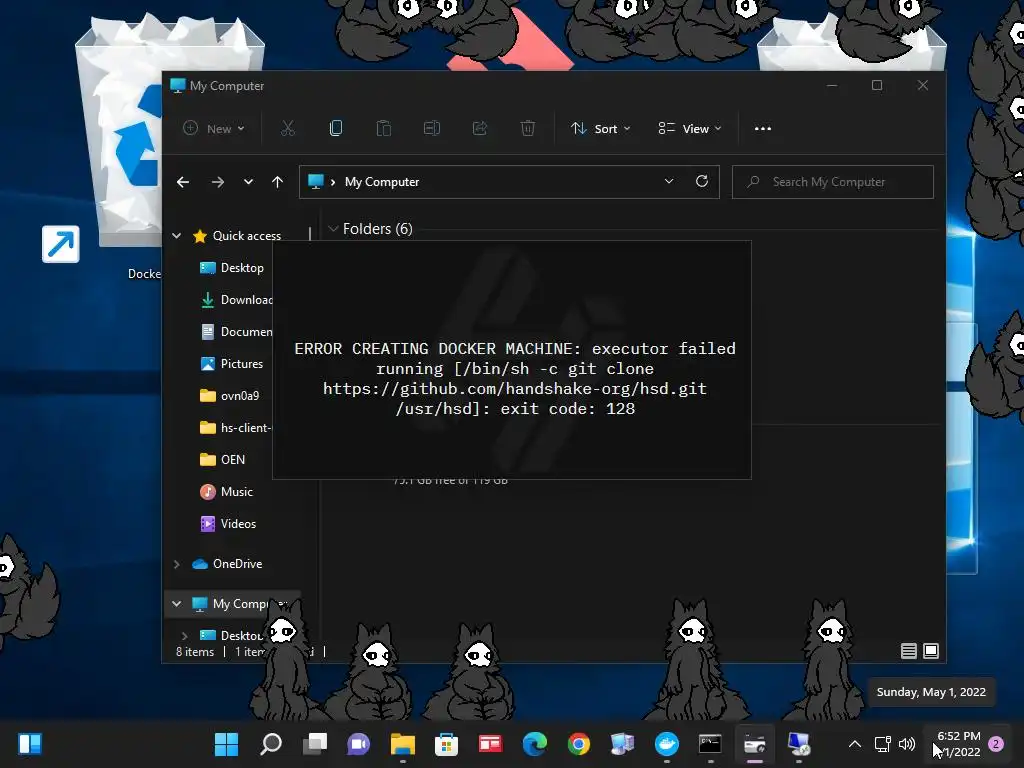Go forward with the right arrow

point(217,182)
